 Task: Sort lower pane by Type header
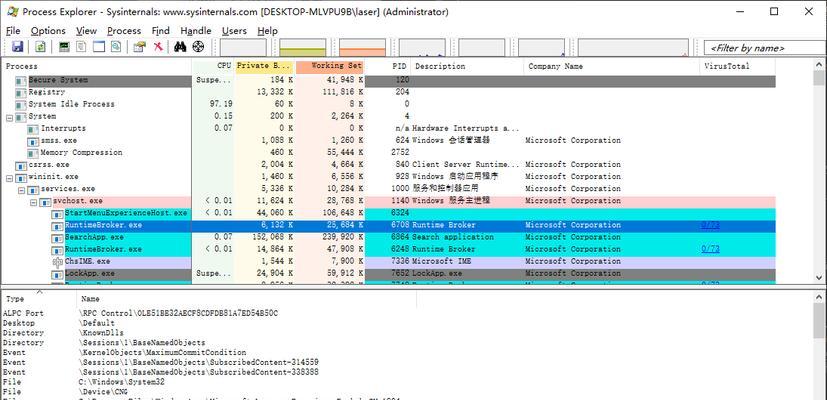(40, 299)
